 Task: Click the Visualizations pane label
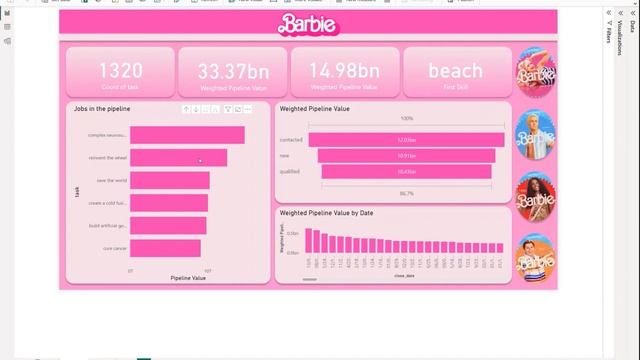point(620,38)
